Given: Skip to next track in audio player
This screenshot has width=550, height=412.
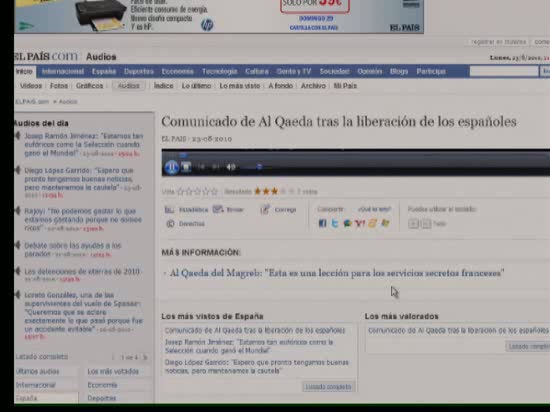Looking at the screenshot, I should pyautogui.click(x=216, y=167).
